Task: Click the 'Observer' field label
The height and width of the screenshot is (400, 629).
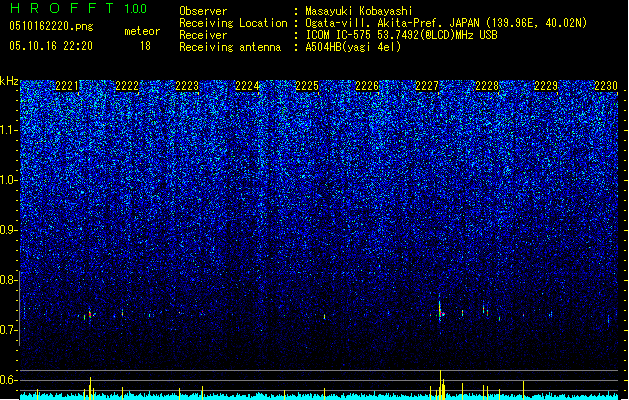Action: (203, 11)
